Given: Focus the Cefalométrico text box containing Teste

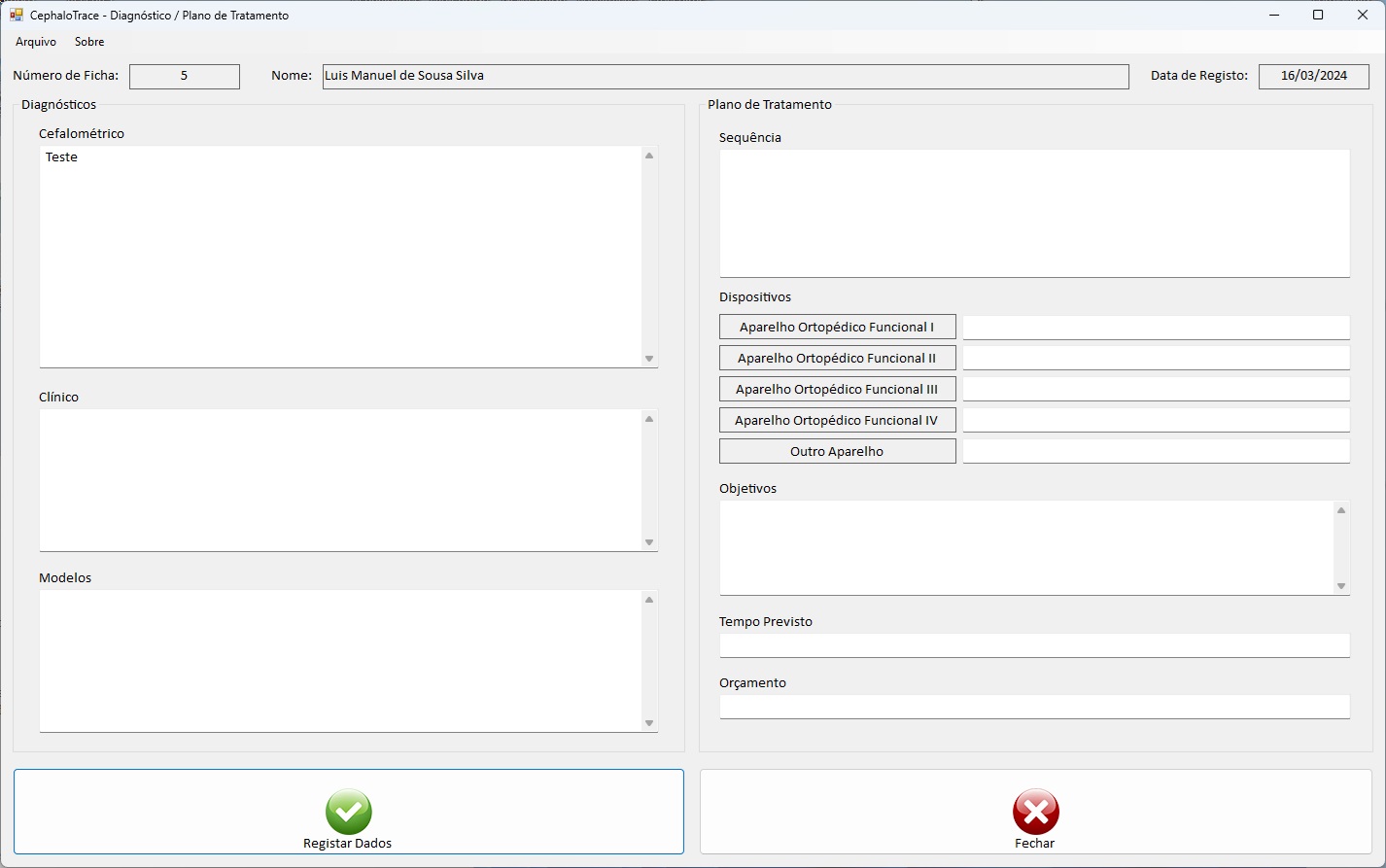Looking at the screenshot, I should click(340, 257).
